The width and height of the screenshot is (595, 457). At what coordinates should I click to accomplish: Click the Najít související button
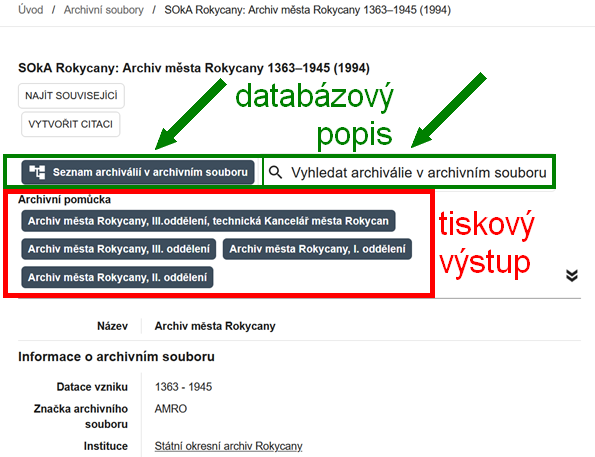(x=71, y=96)
